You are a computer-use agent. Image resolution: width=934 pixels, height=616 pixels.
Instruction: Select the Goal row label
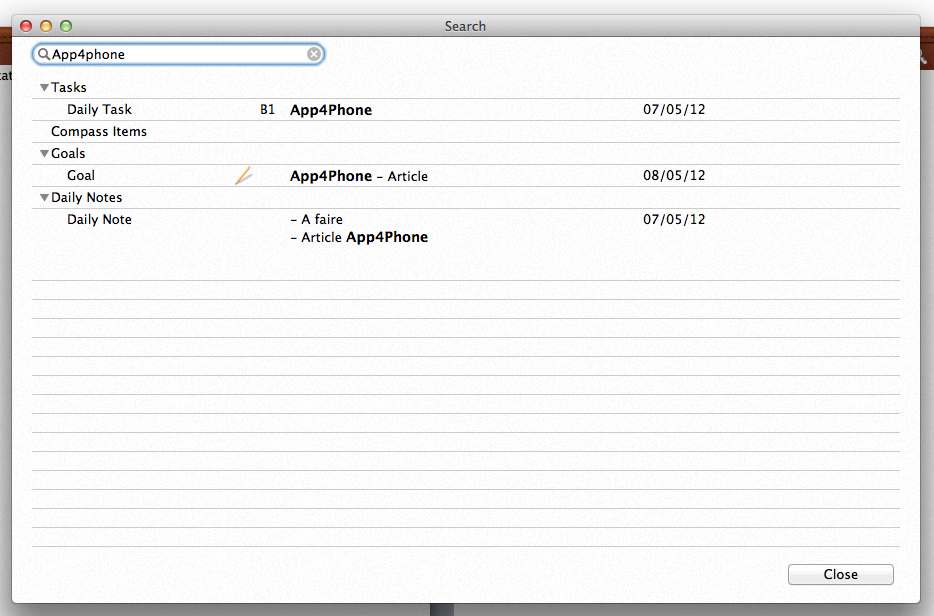point(81,176)
